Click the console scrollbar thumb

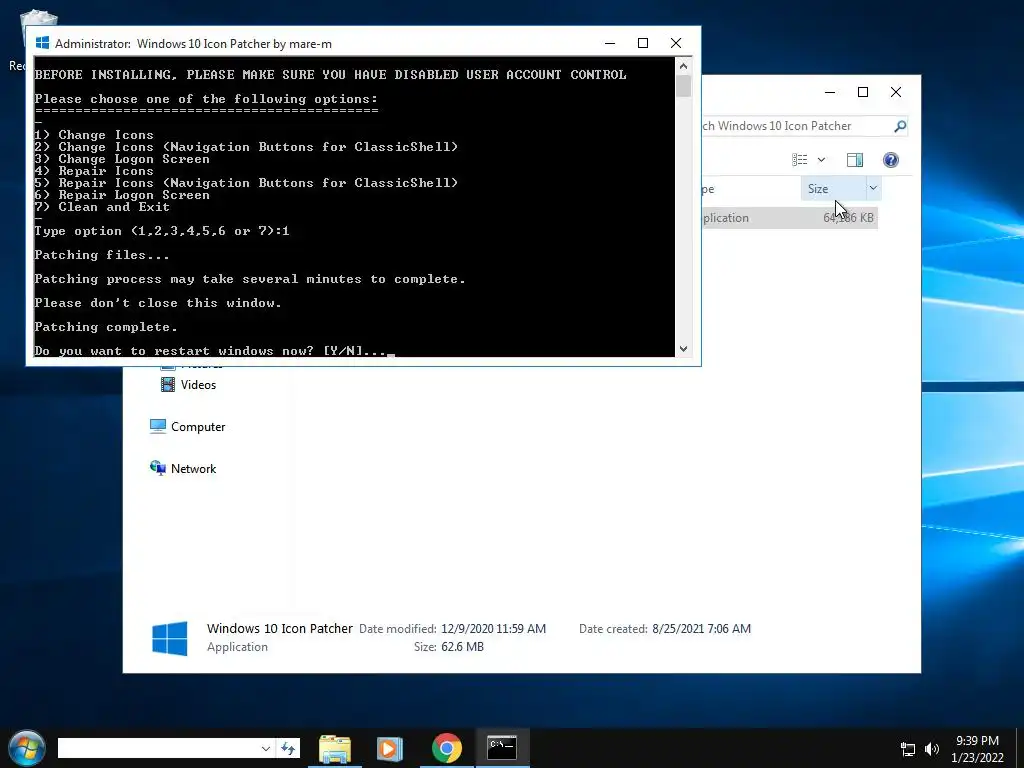click(683, 86)
